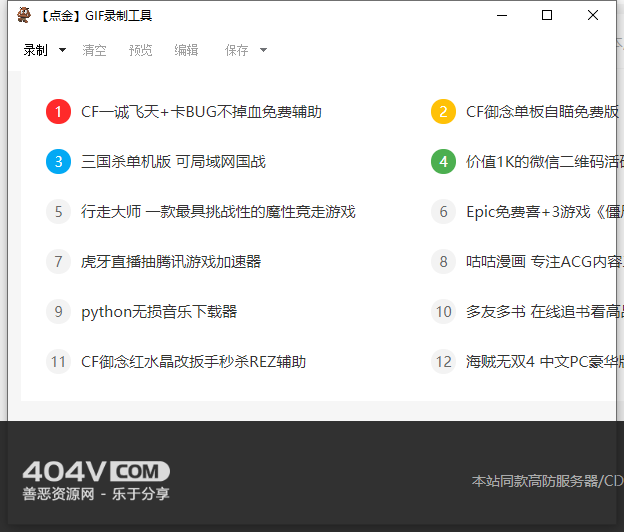Click the 404V COM site logo
This screenshot has height=532, width=624.
coord(96,472)
